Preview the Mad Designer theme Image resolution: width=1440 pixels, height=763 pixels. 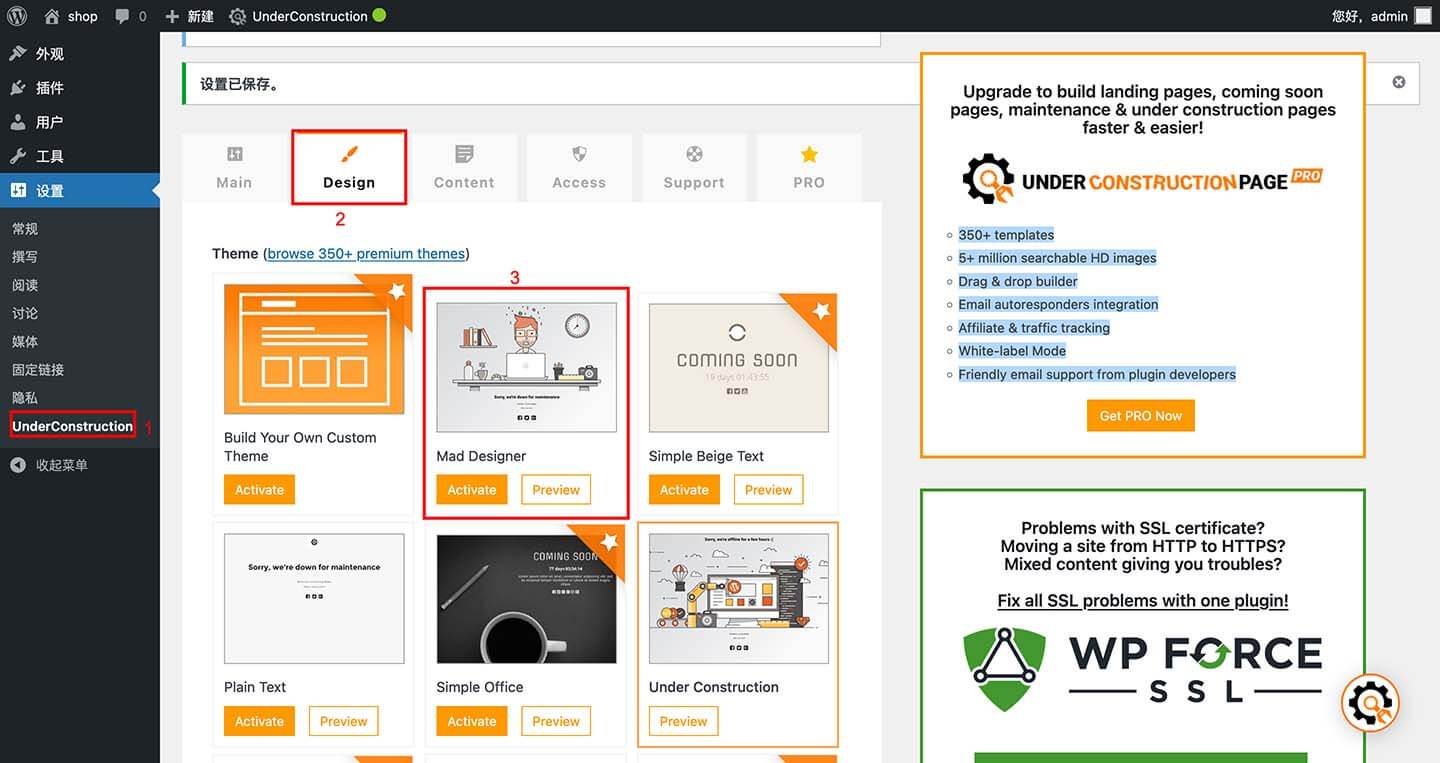coord(556,490)
